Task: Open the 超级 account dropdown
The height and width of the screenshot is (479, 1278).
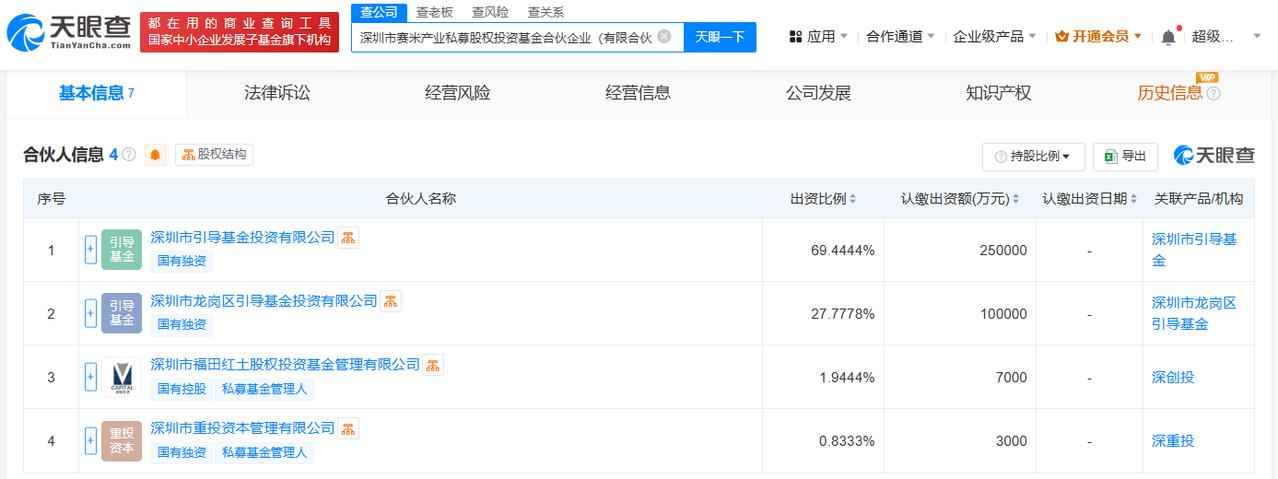Action: click(x=1227, y=37)
